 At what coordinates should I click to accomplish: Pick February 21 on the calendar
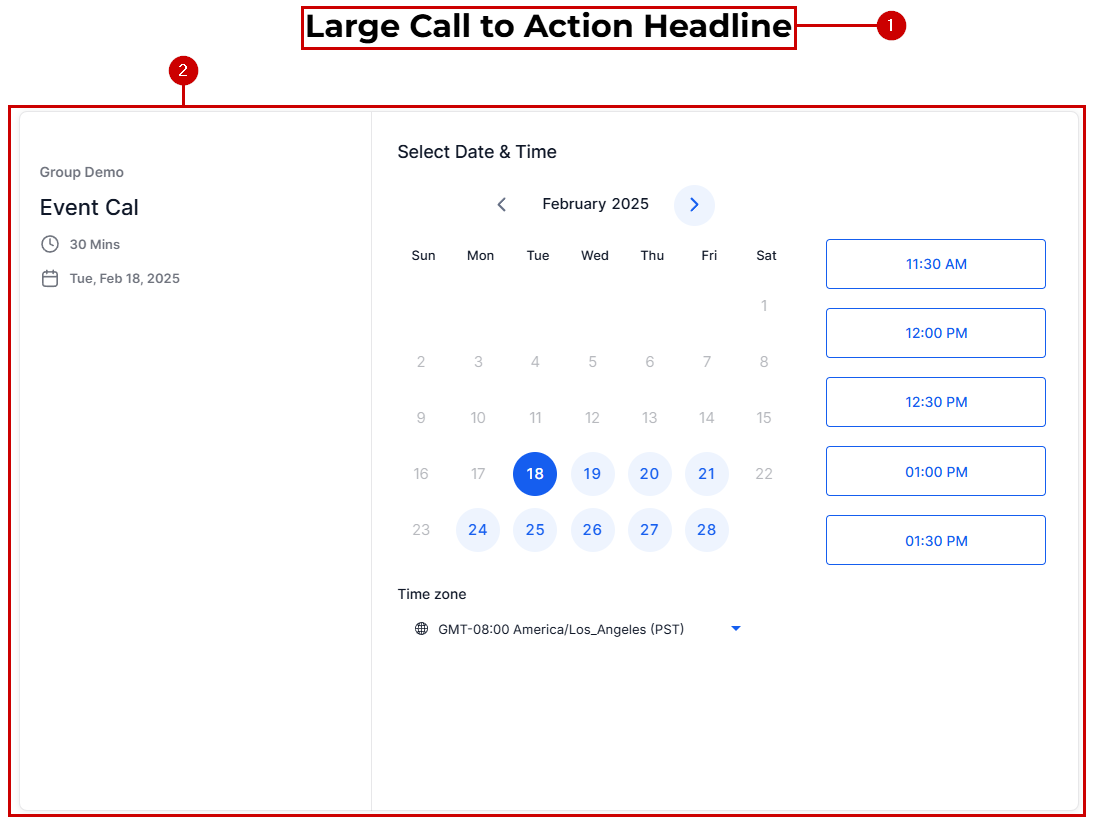(707, 474)
